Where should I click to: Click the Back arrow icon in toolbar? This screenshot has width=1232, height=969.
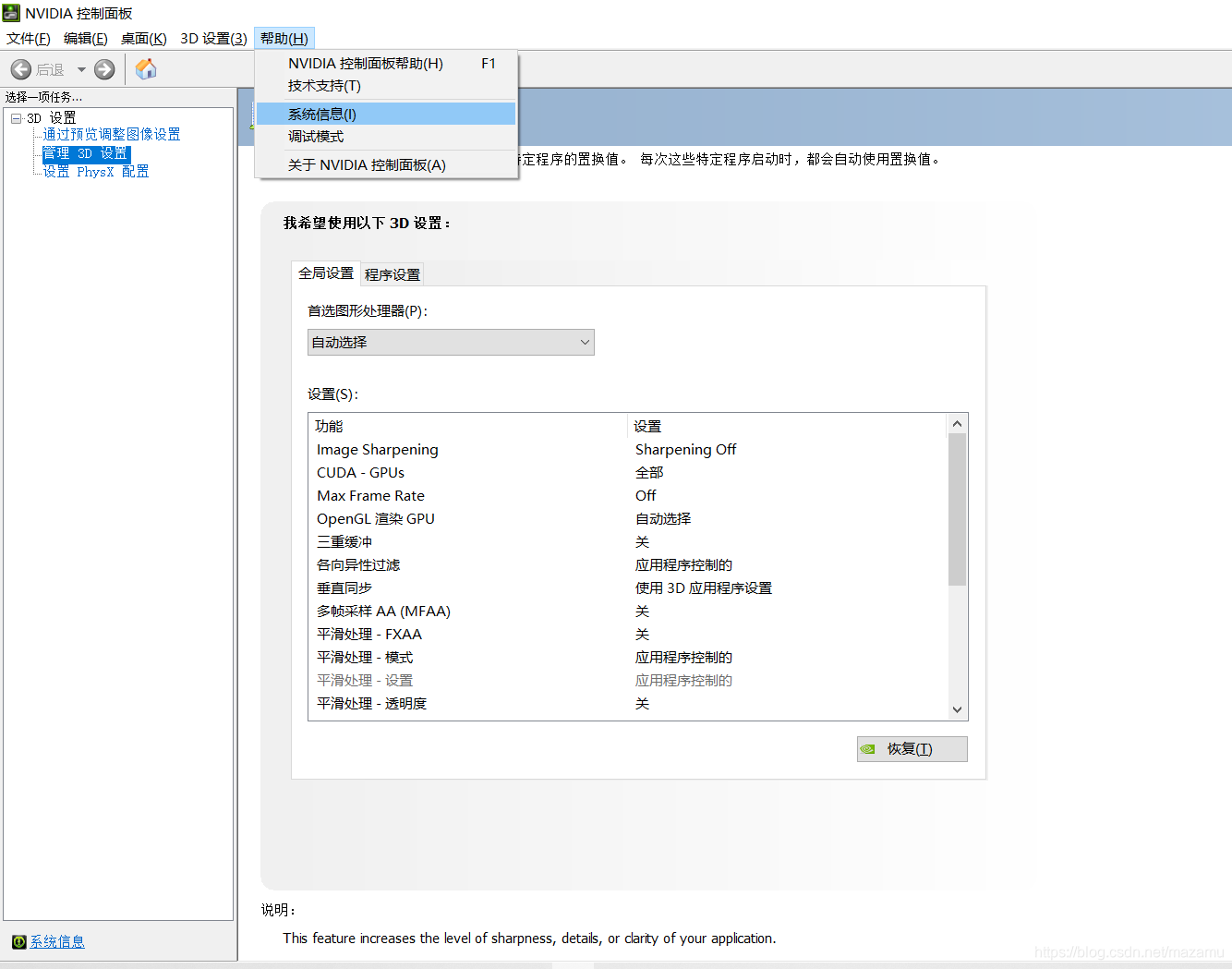tap(21, 69)
